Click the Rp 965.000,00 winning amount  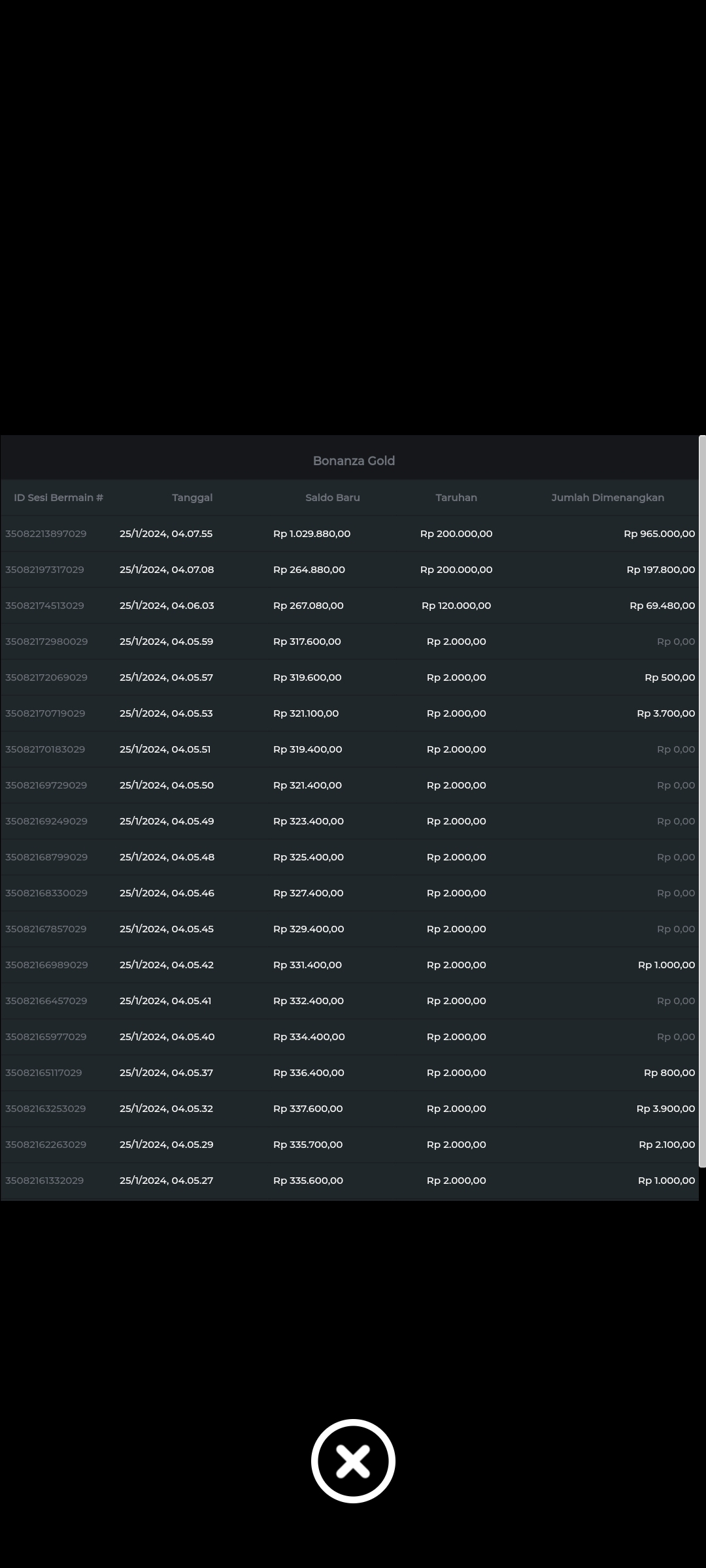click(659, 534)
